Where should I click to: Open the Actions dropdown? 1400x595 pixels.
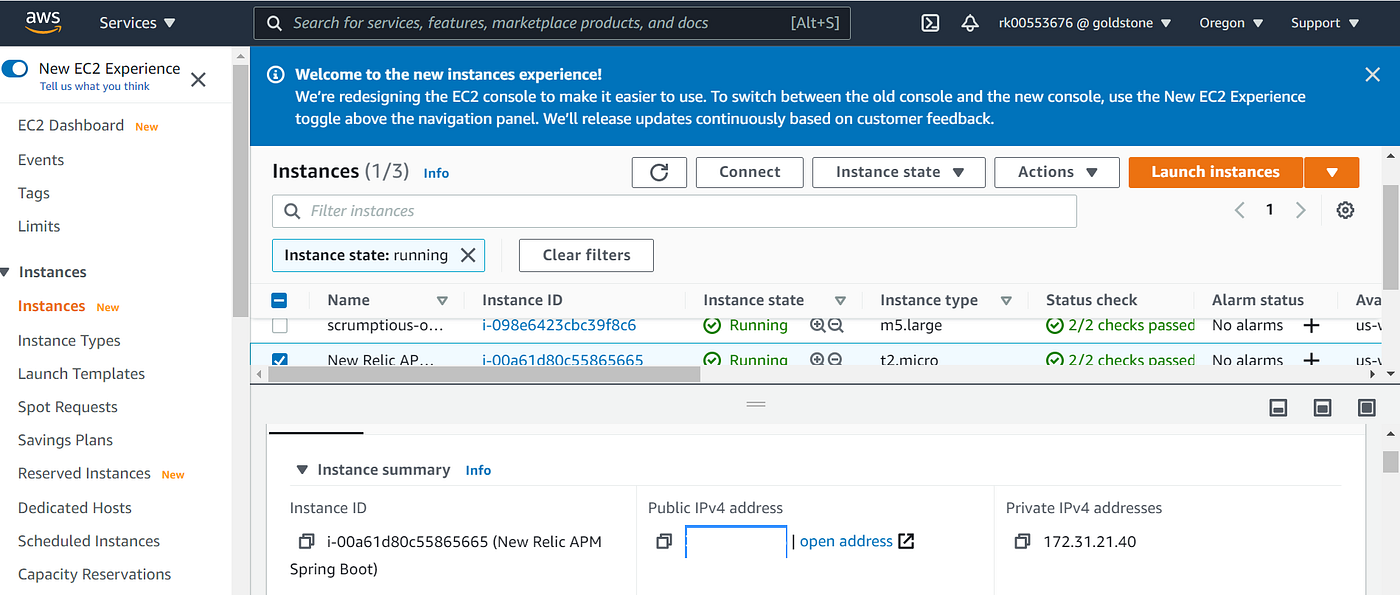1057,172
